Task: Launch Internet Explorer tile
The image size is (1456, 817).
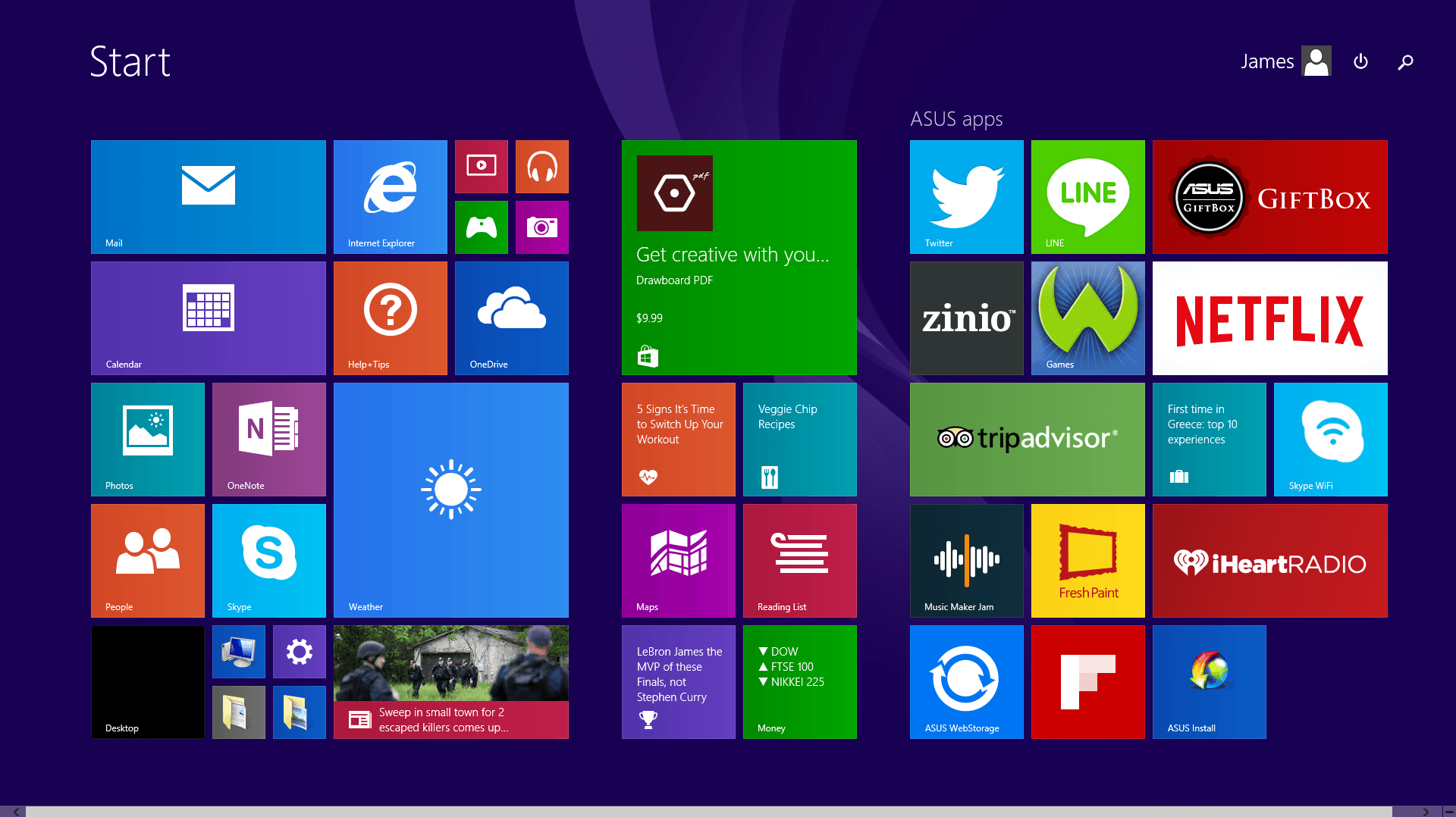Action: [391, 197]
